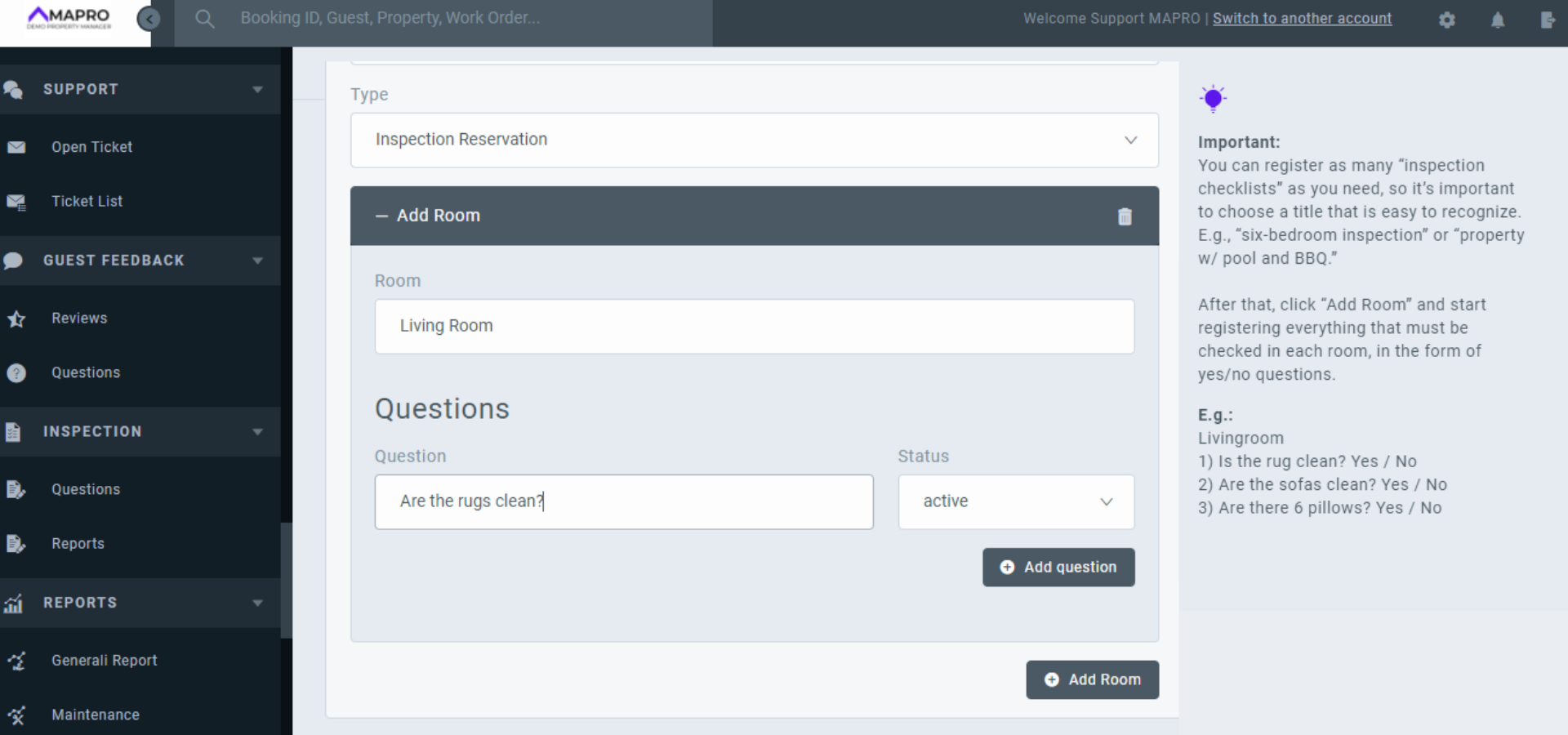Open Ticket List in the sidebar
This screenshot has width=1568, height=735.
(x=87, y=201)
